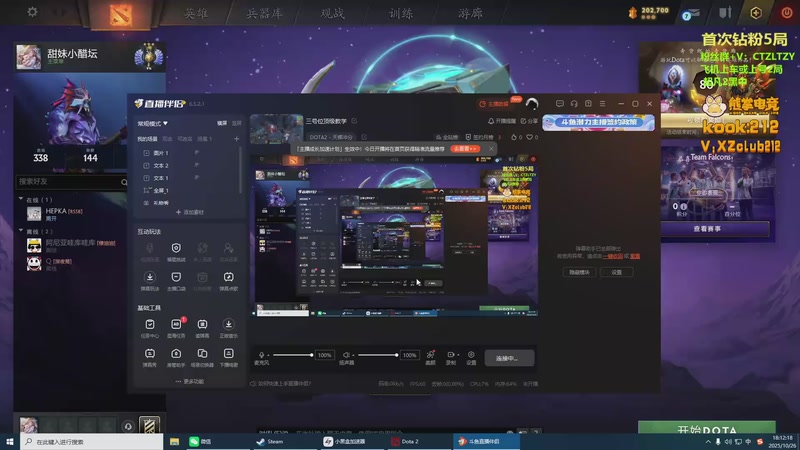800x450 pixels.
Task: Open the record 录制 dropdown arrow
Action: [458, 355]
